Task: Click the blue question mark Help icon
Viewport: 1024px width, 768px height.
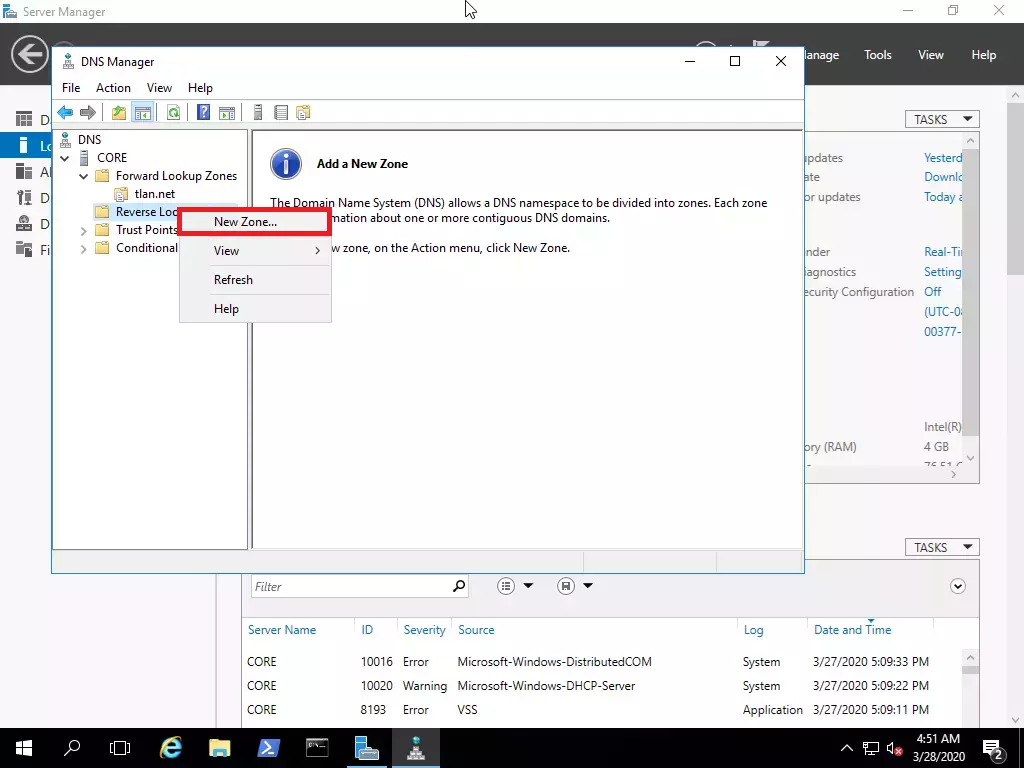Action: pos(204,112)
